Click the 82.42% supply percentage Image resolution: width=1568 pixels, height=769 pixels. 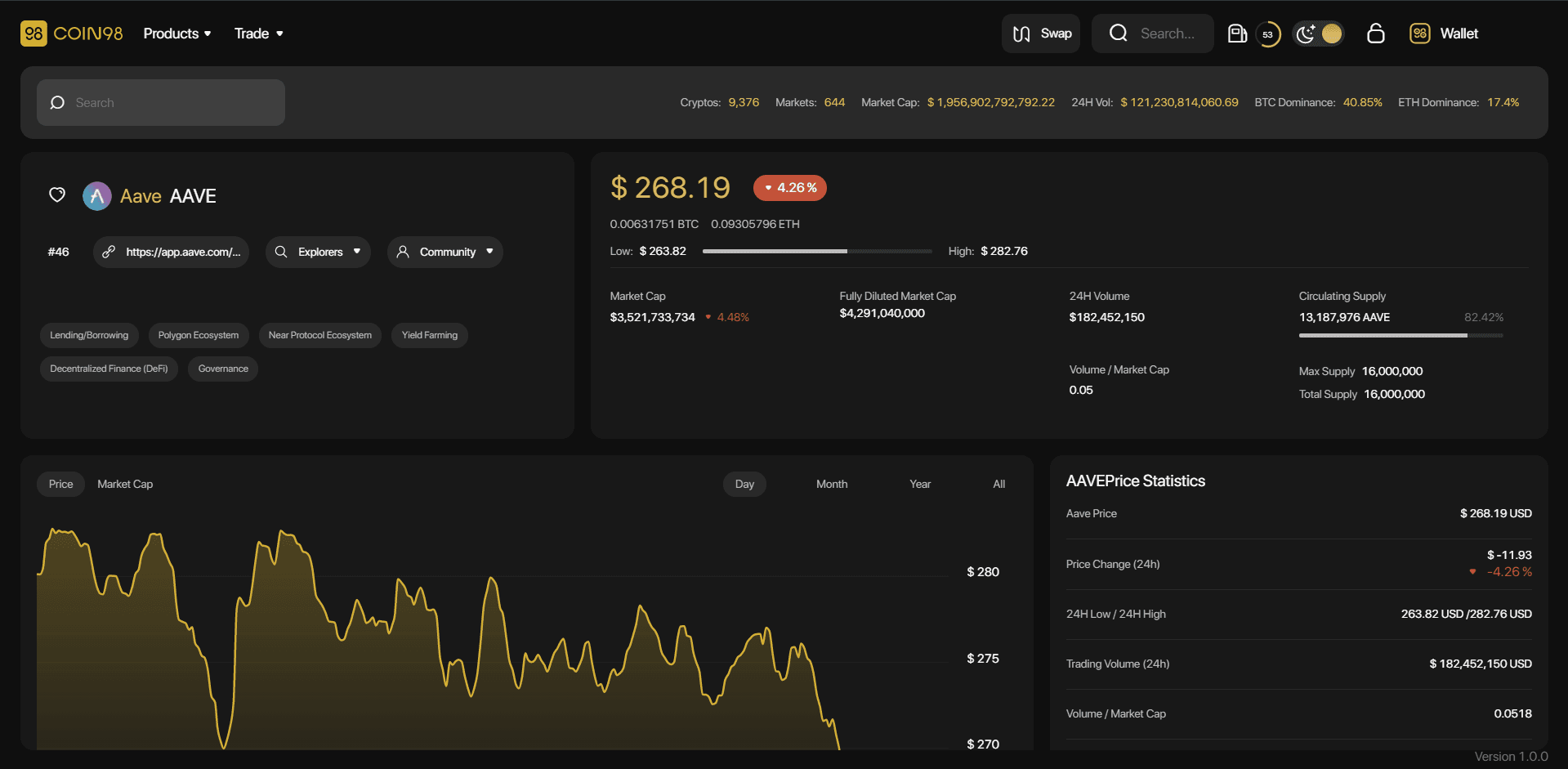point(1484,317)
